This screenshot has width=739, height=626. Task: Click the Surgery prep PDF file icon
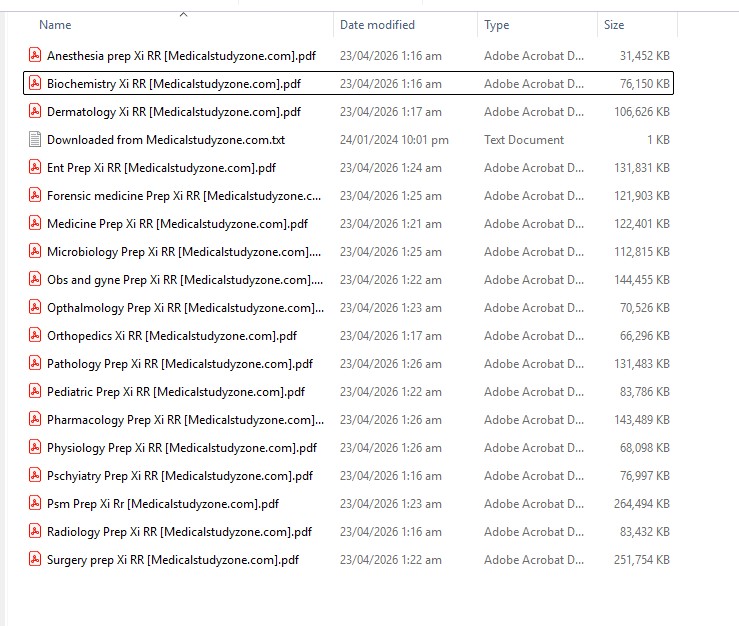[x=35, y=560]
